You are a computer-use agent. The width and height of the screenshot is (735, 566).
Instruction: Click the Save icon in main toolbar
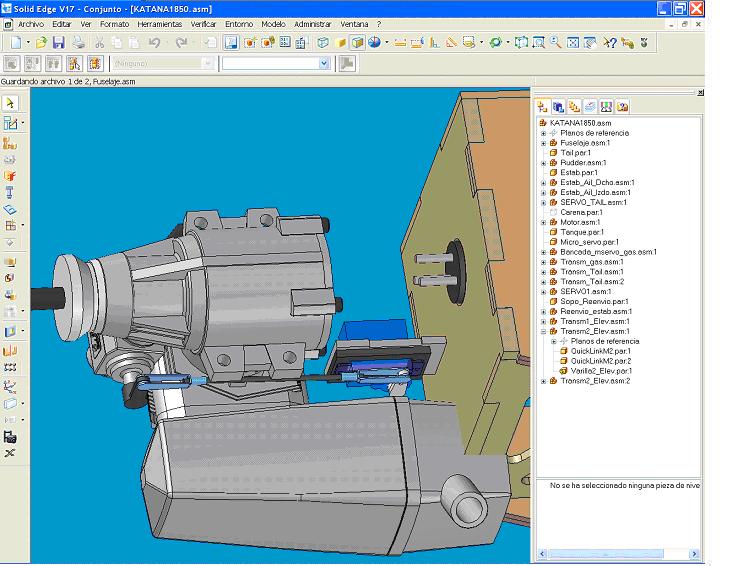(x=58, y=43)
